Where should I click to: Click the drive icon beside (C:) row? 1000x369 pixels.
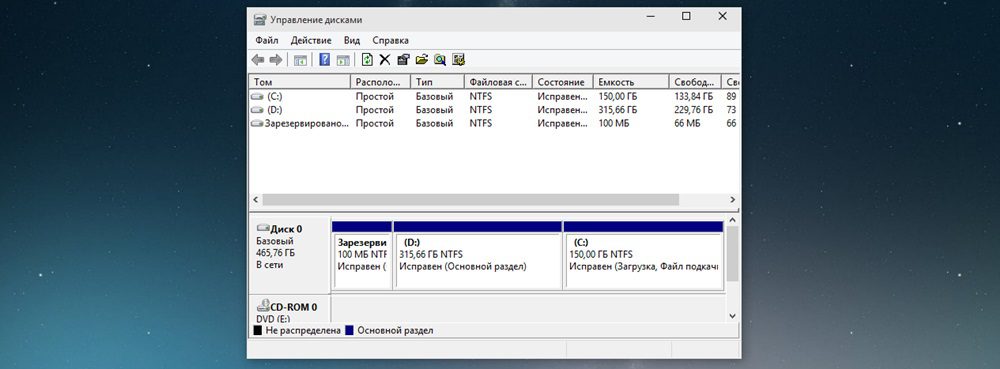coord(257,97)
